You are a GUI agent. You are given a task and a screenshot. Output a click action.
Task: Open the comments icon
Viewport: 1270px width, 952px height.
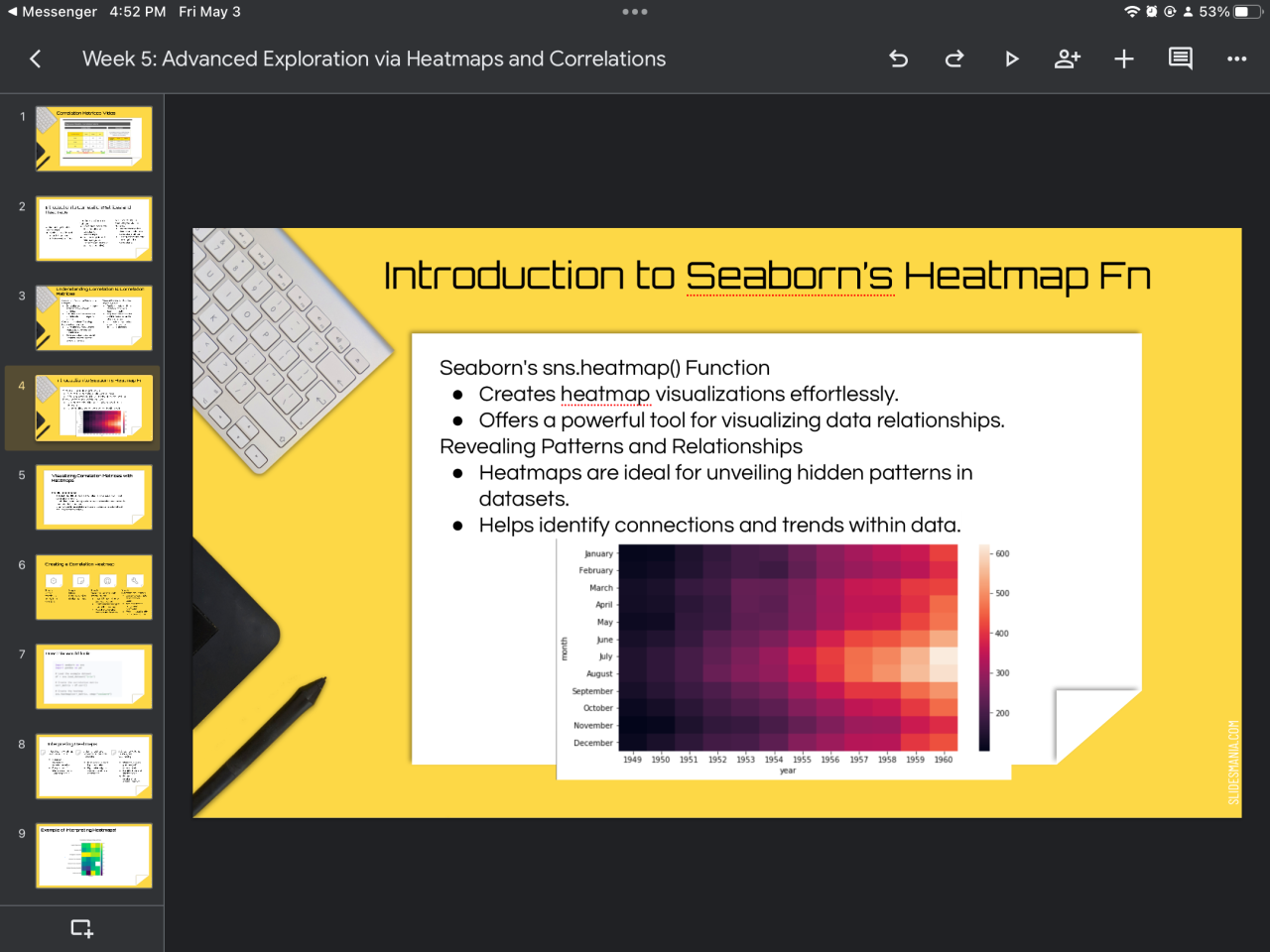1181,59
